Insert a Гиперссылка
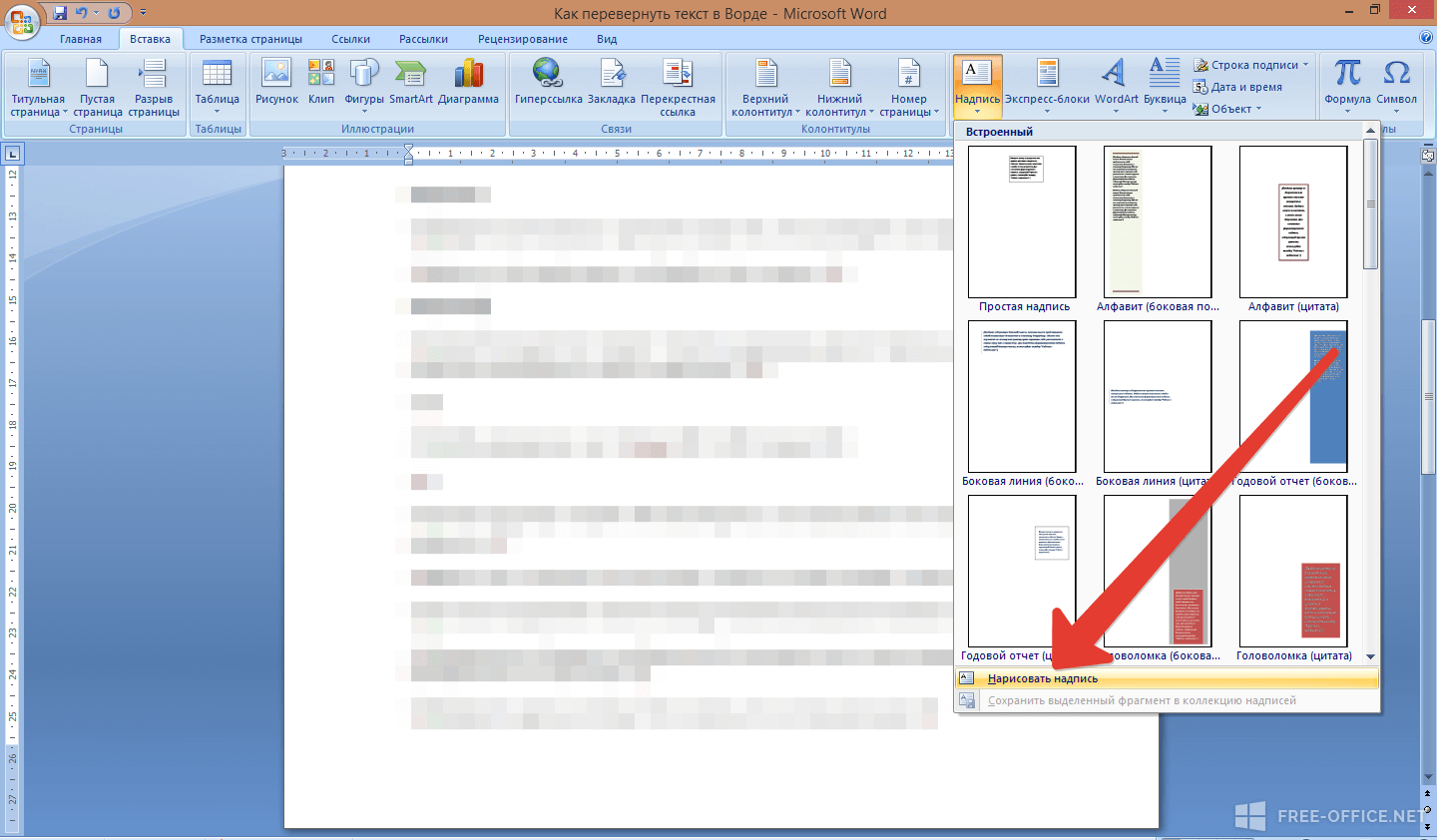The image size is (1437, 840). coord(548,82)
